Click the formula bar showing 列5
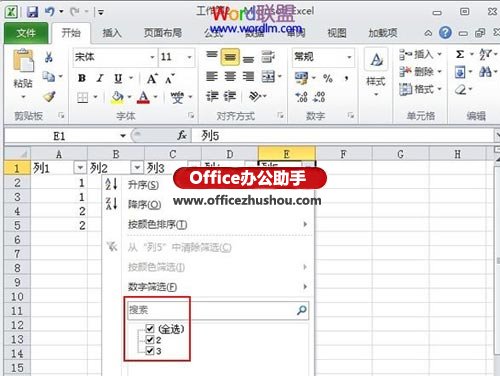 coord(343,136)
